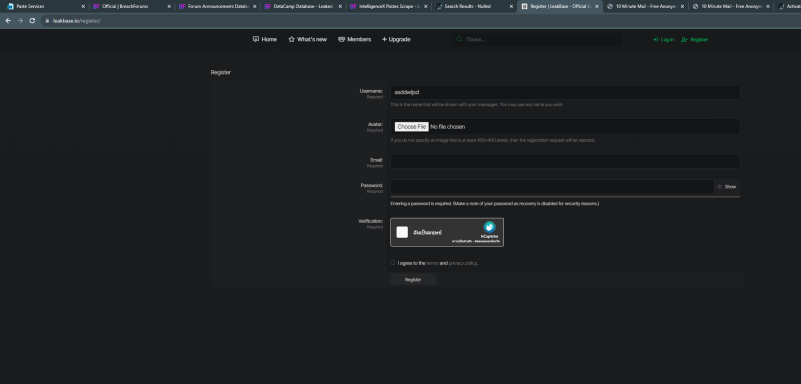Click the Username input field

tap(565, 92)
